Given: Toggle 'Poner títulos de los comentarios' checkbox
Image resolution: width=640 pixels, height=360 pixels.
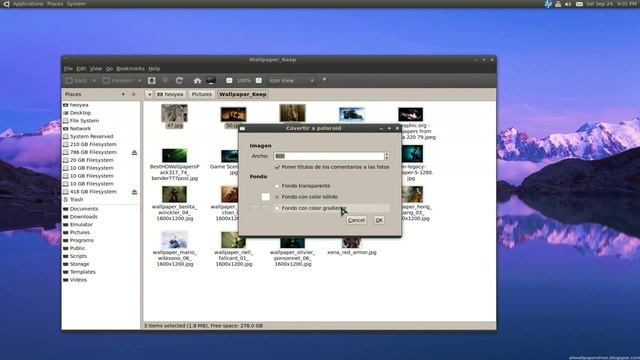Looking at the screenshot, I should [x=277, y=167].
